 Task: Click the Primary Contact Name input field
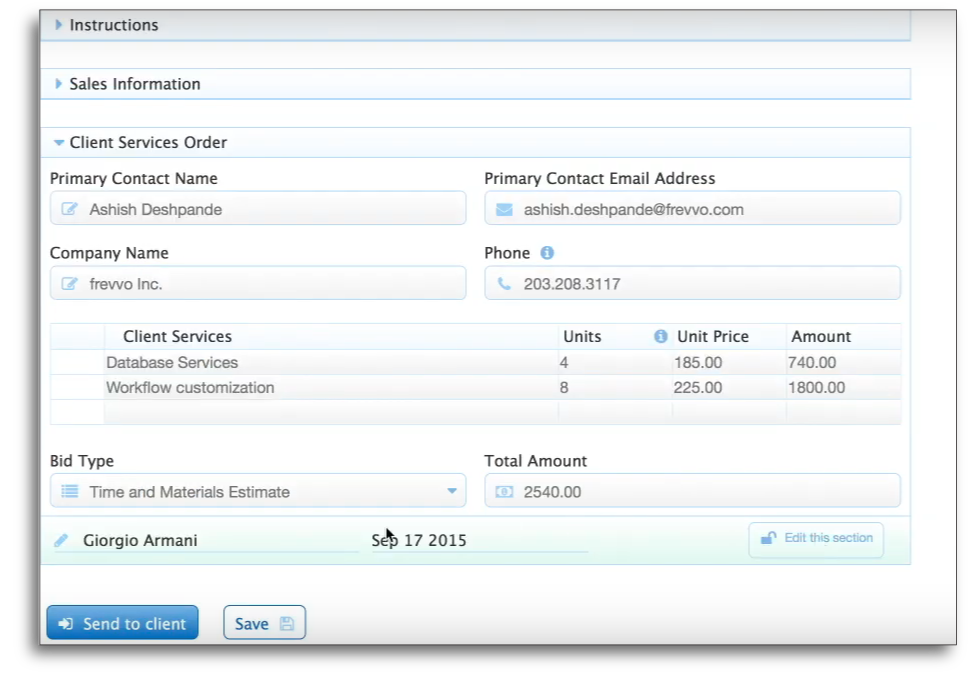[x=258, y=208]
